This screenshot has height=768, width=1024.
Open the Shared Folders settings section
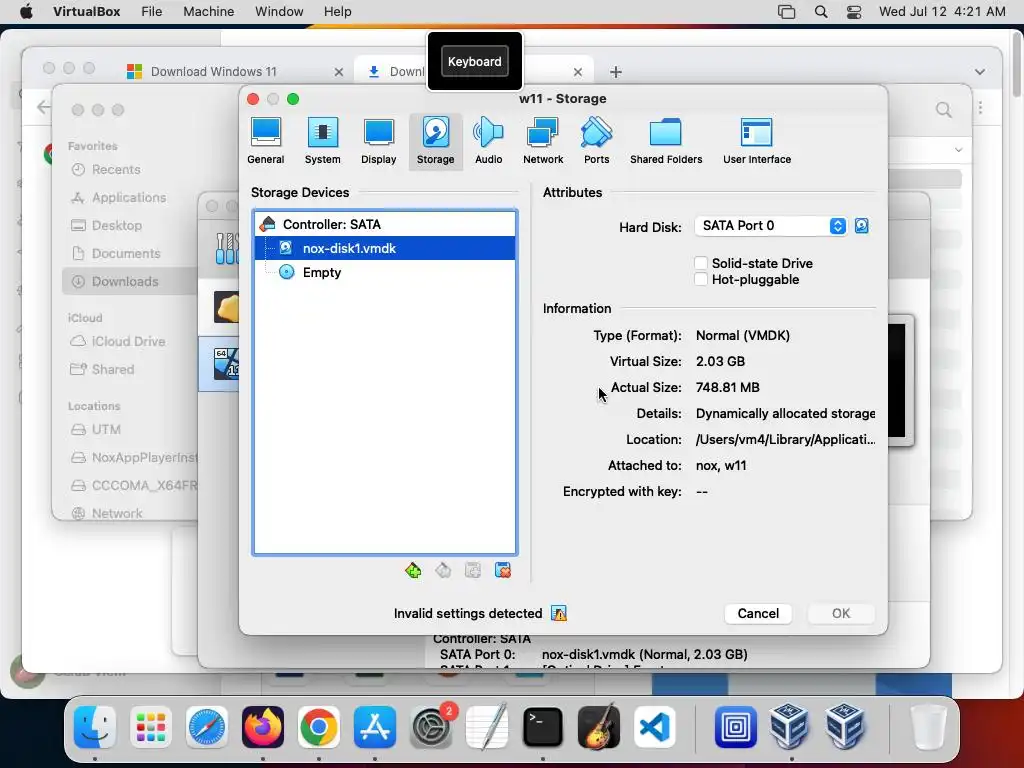click(x=666, y=141)
